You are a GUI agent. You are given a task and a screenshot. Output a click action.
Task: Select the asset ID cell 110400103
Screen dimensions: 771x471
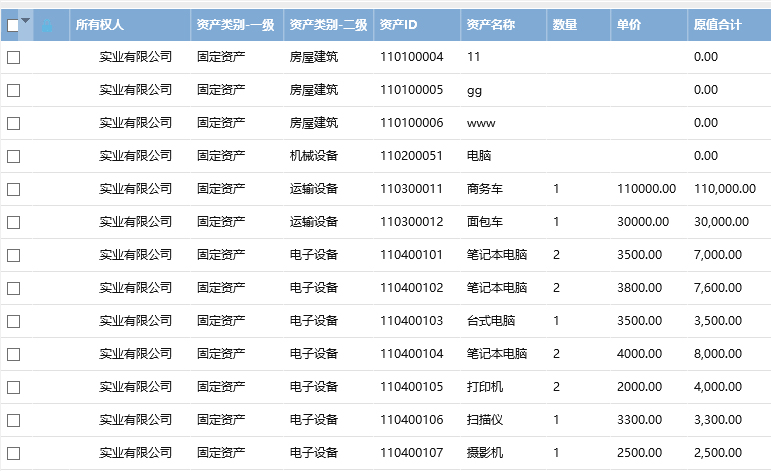(x=411, y=321)
